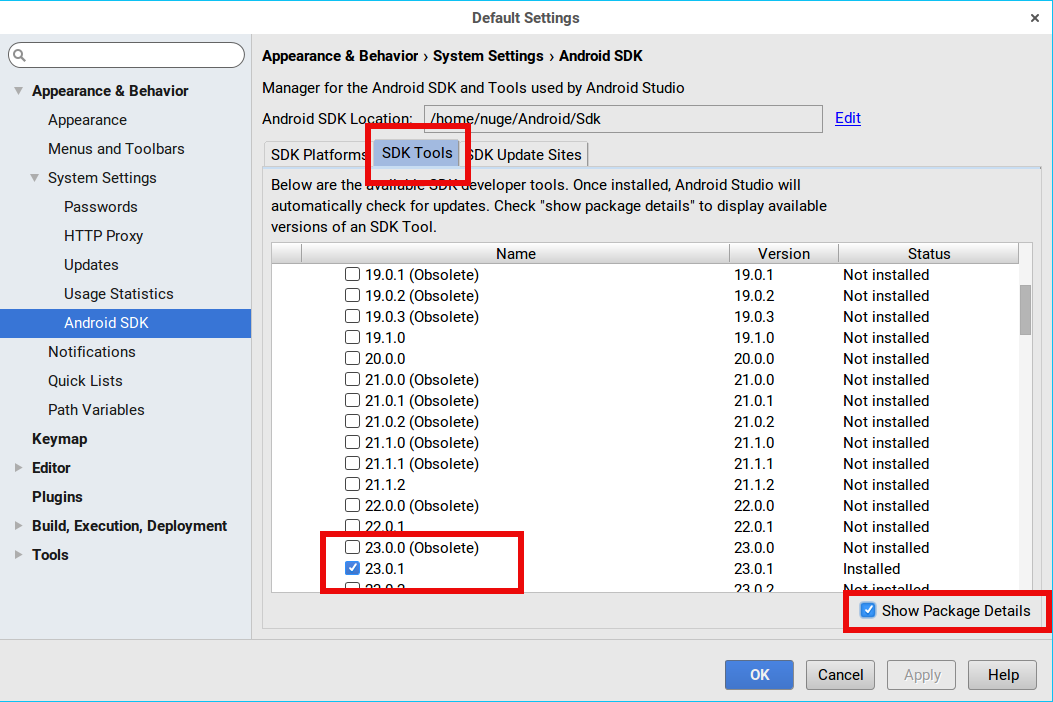Check the 19.1.0 build tools checkbox
1053x702 pixels.
tap(352, 338)
